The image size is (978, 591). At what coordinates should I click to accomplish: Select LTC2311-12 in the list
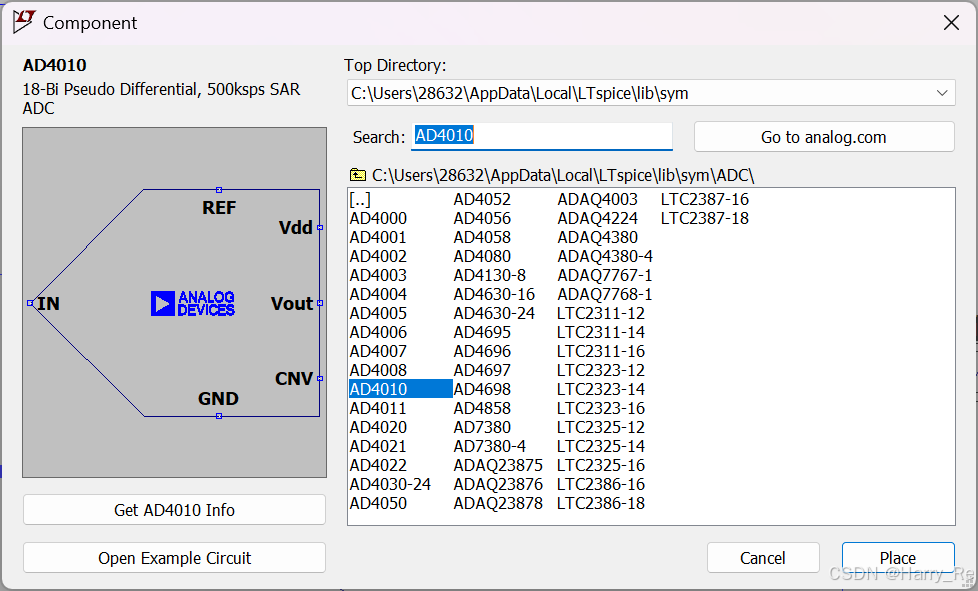tap(601, 314)
